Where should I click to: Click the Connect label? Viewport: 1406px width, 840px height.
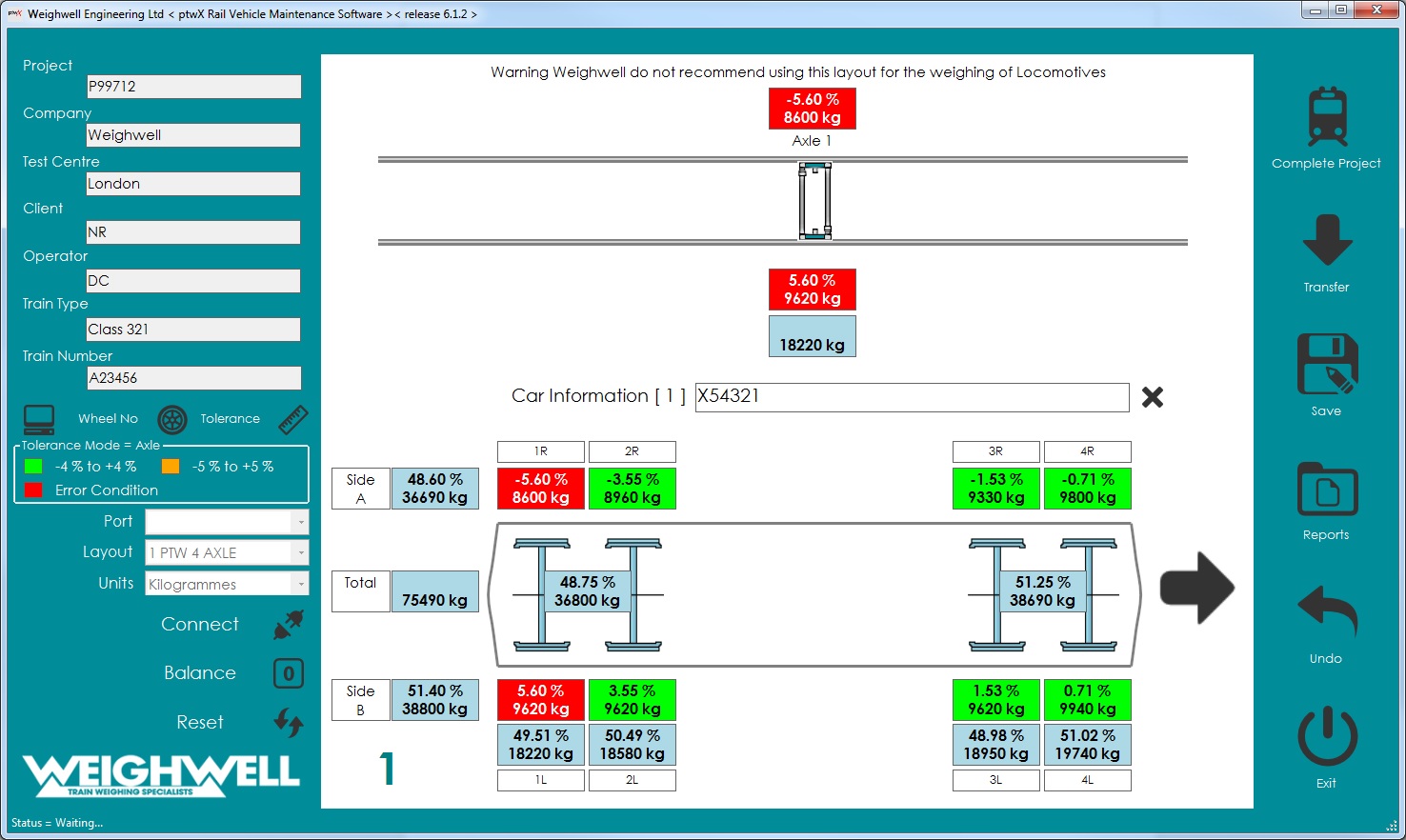coord(200,625)
